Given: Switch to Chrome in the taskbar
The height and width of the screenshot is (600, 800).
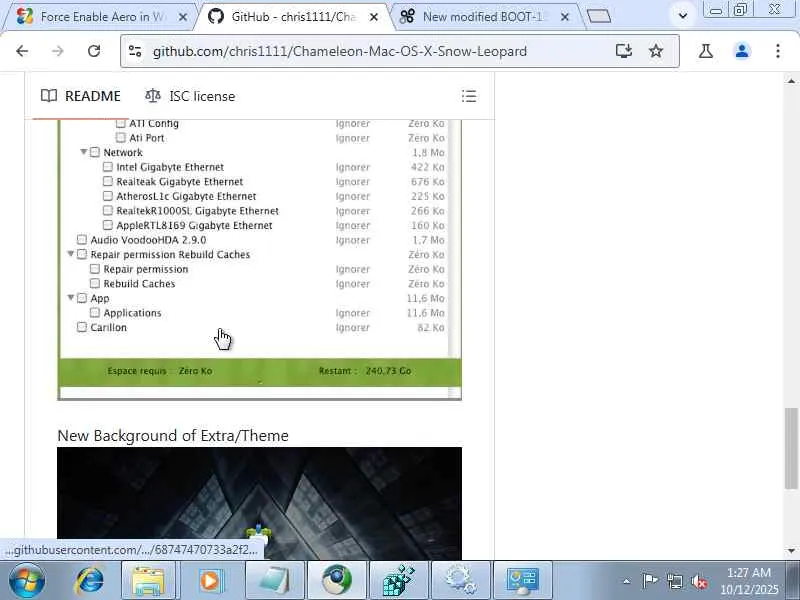Looking at the screenshot, I should tap(337, 581).
